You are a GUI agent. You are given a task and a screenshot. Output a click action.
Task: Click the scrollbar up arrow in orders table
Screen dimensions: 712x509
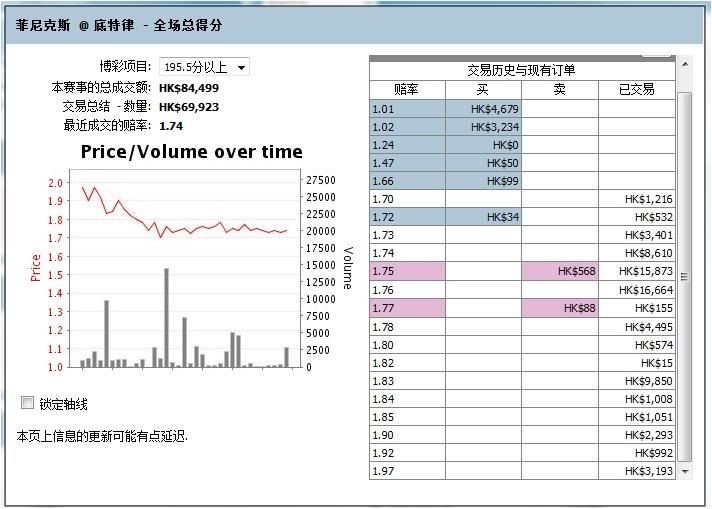pyautogui.click(x=685, y=63)
